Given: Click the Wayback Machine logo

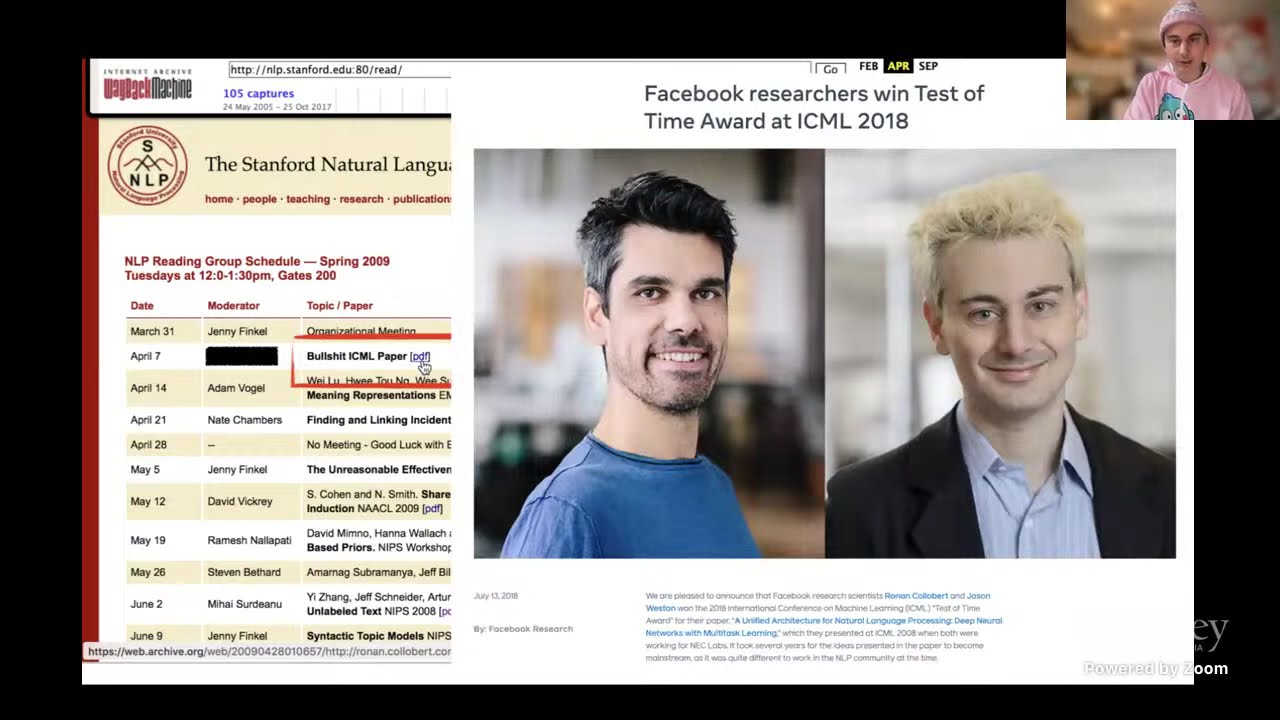Looking at the screenshot, I should pos(147,87).
